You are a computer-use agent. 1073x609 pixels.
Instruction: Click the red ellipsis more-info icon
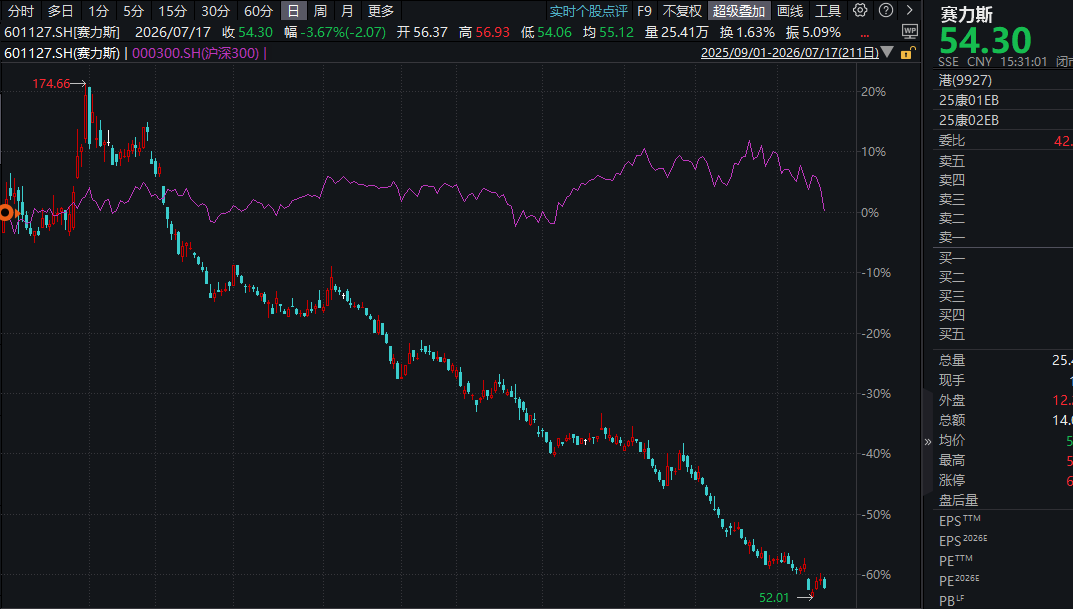[865, 34]
